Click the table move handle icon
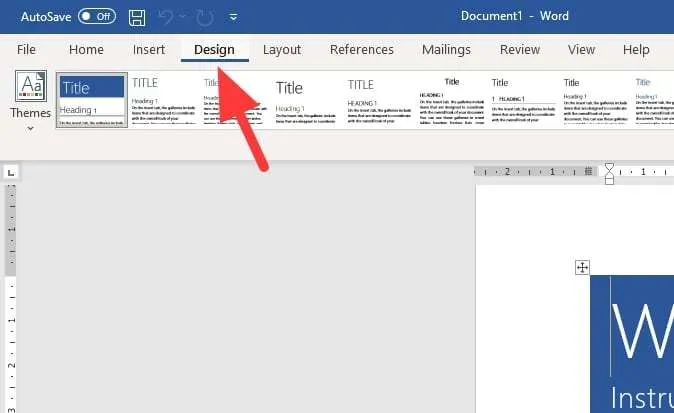 point(582,267)
